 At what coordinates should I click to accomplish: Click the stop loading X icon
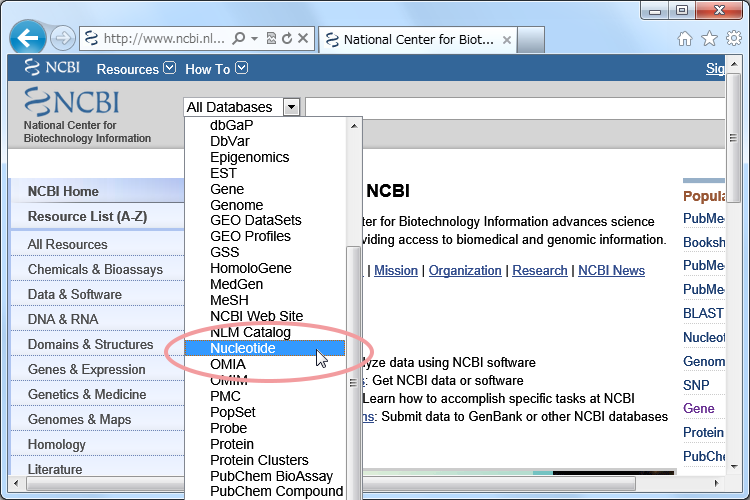pos(303,38)
